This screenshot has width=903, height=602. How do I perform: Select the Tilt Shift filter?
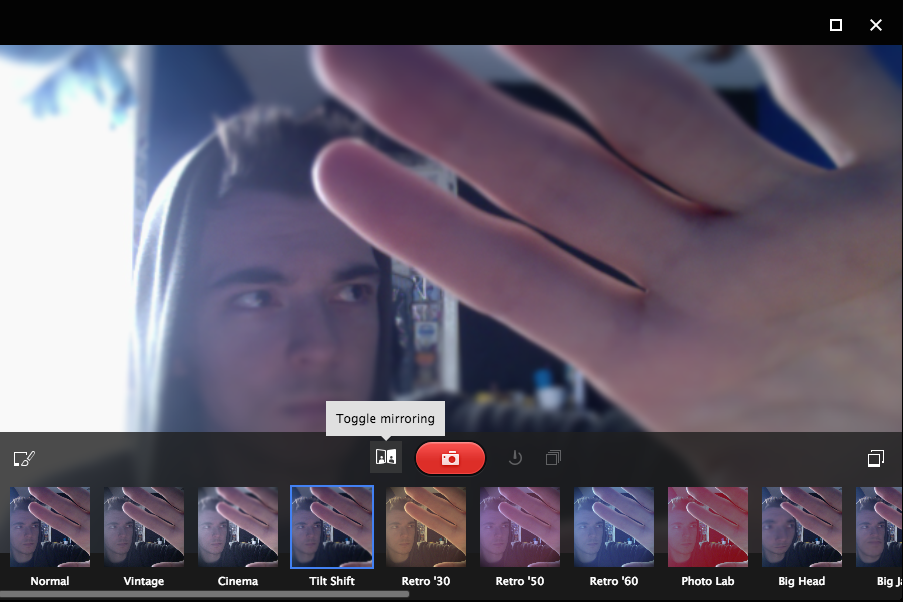coord(332,527)
